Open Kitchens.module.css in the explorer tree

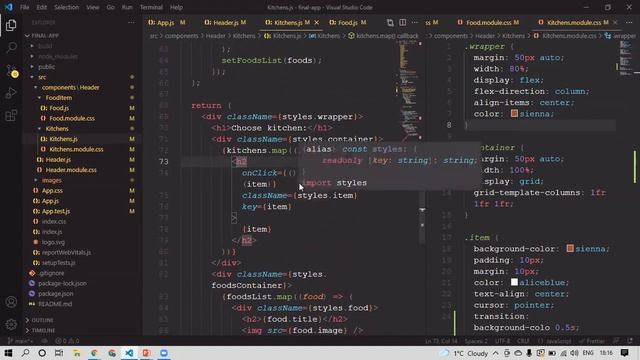coord(76,149)
